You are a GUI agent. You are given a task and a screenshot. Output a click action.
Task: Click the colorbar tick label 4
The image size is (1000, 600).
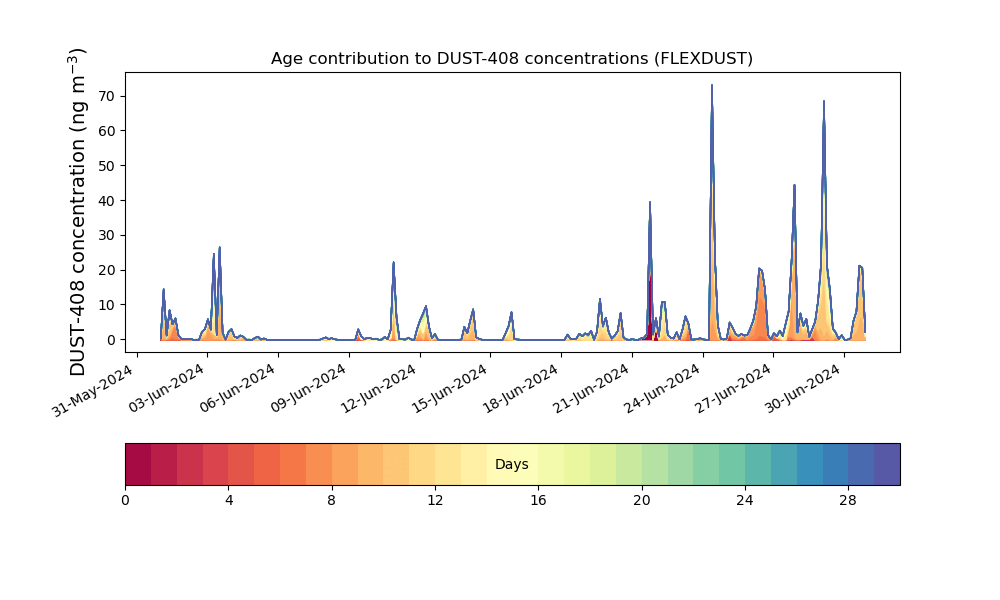click(x=229, y=501)
